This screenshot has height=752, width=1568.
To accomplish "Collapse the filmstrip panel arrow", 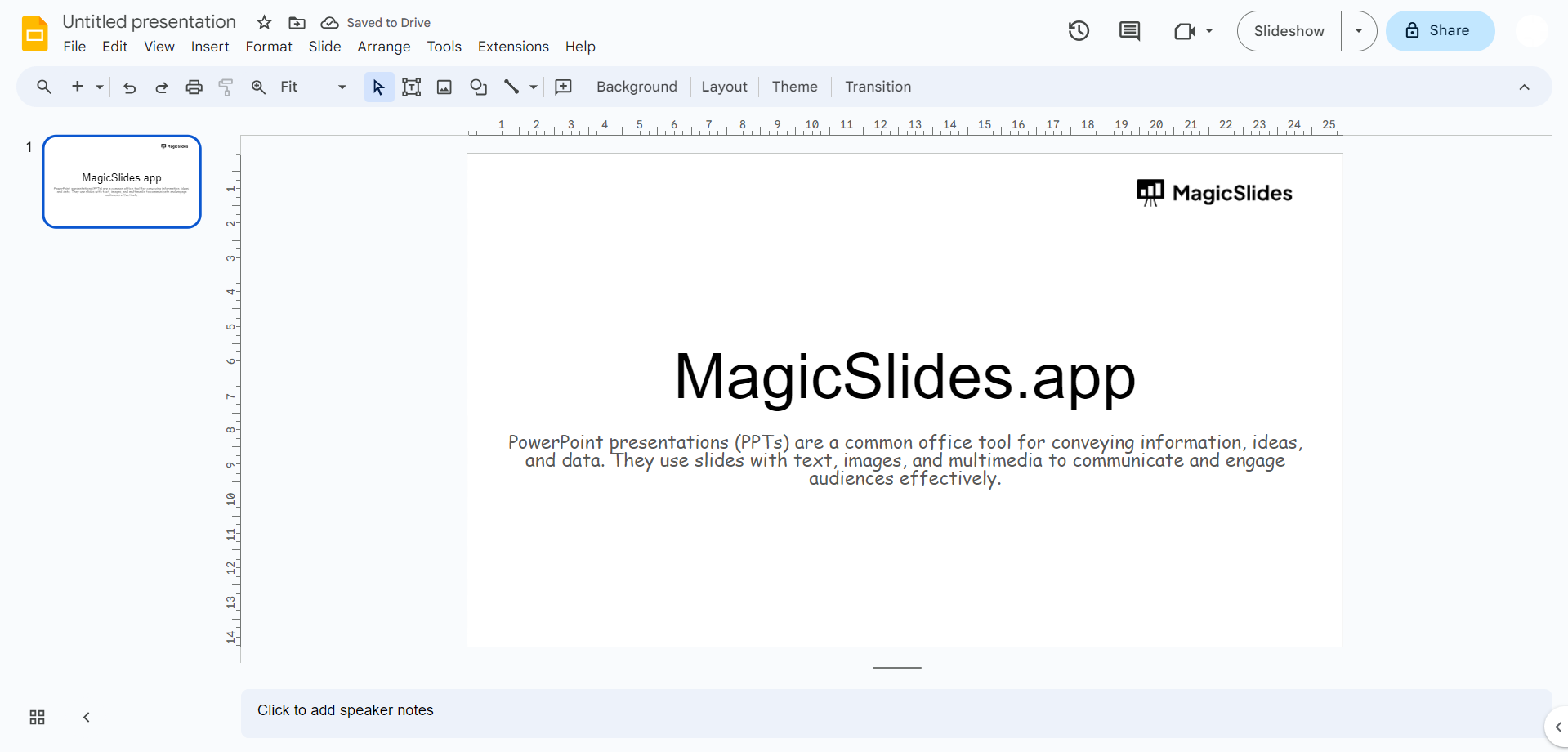I will (87, 717).
